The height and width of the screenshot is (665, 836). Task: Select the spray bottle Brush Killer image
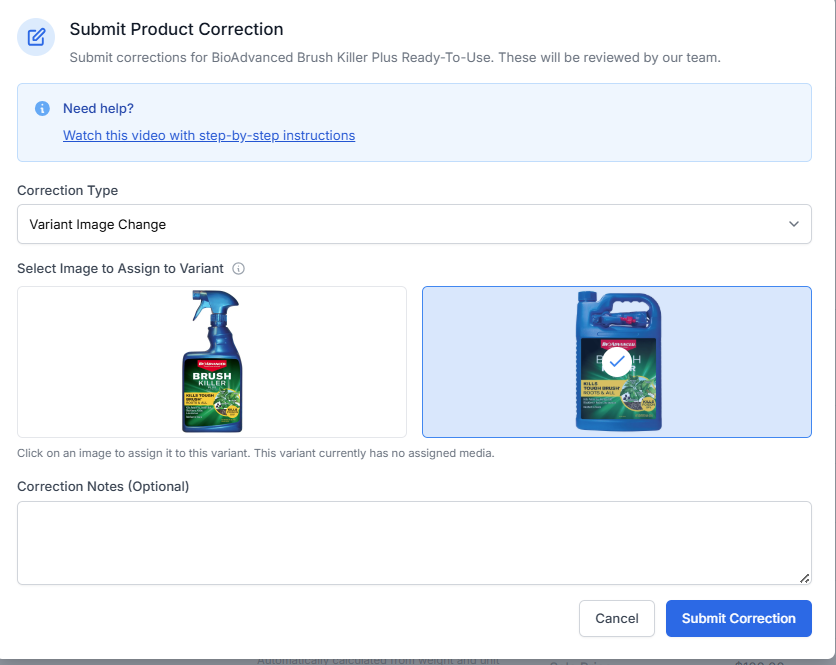[212, 362]
